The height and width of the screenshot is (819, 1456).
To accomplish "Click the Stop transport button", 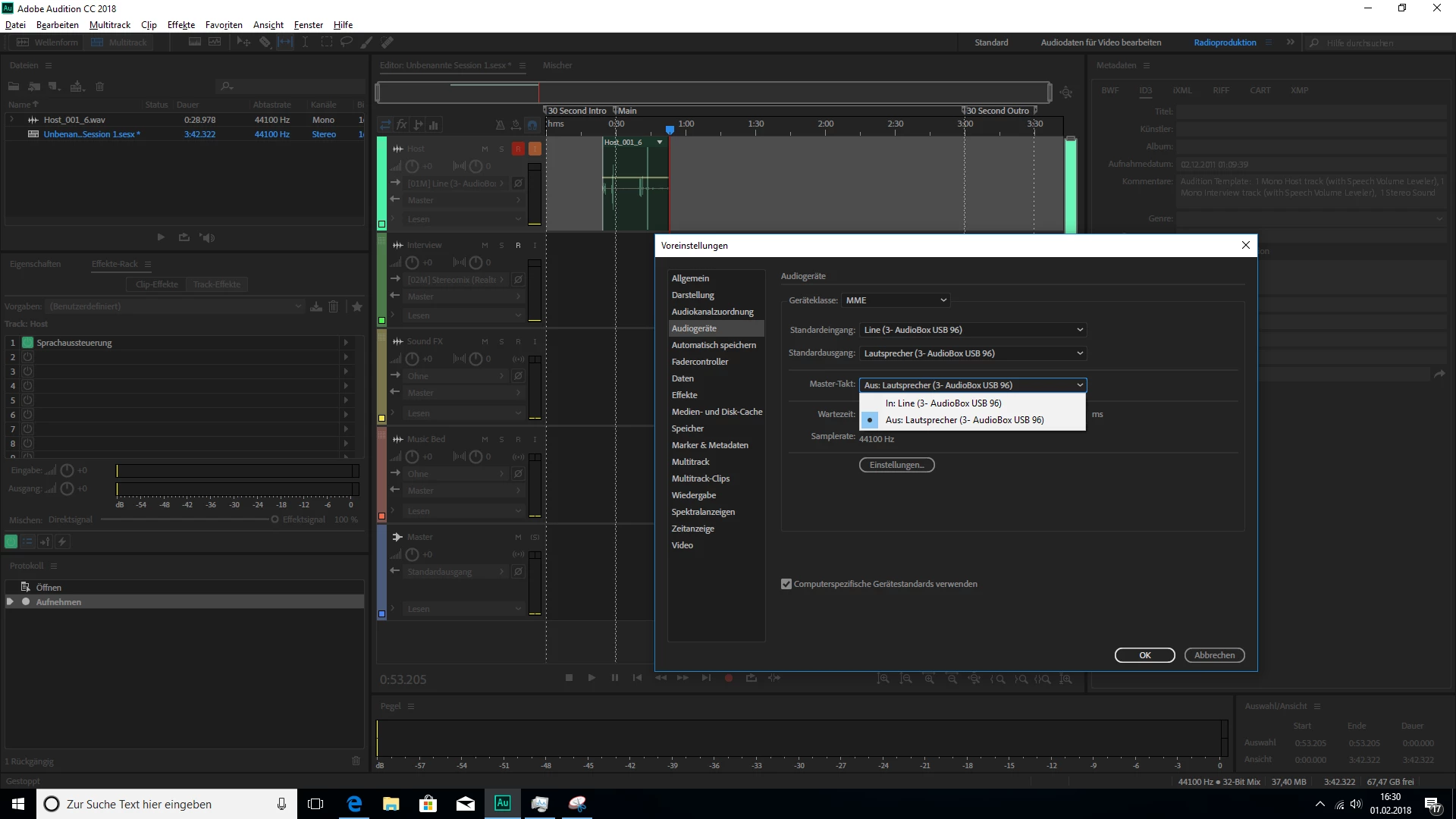I will point(569,678).
